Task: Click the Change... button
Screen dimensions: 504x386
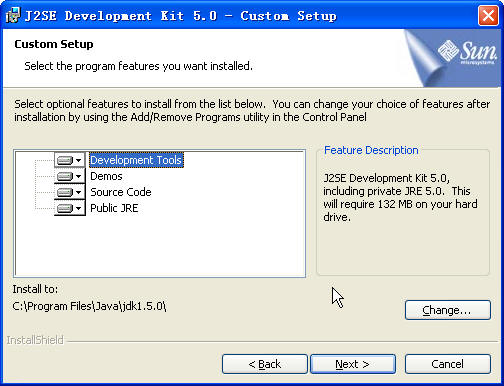Action: 448,310
